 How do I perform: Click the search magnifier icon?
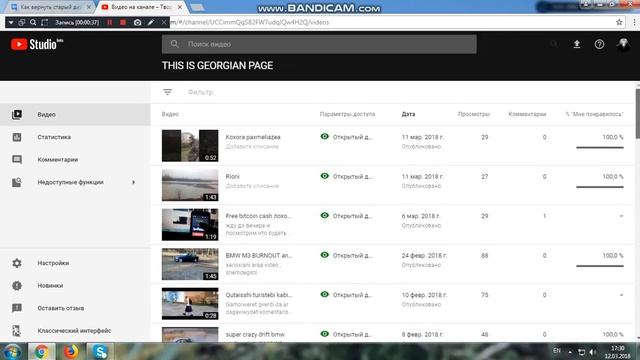click(174, 44)
